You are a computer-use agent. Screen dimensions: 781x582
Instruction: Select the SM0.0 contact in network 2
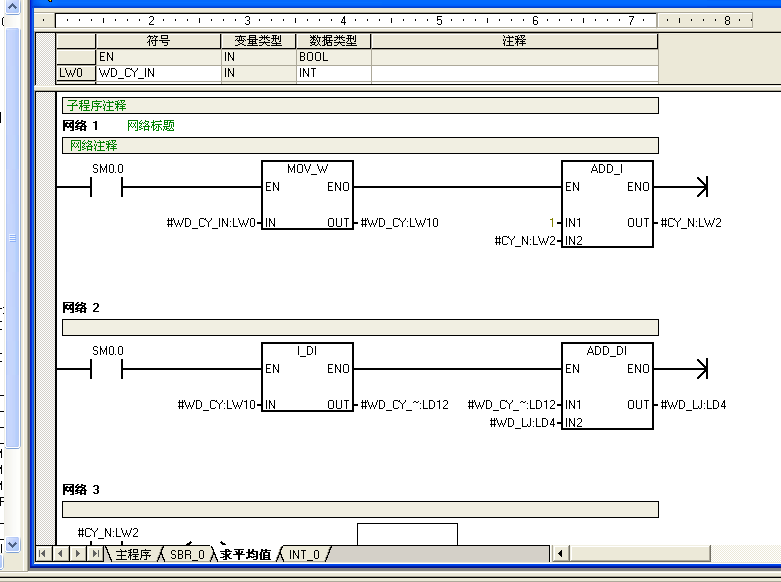coord(107,369)
